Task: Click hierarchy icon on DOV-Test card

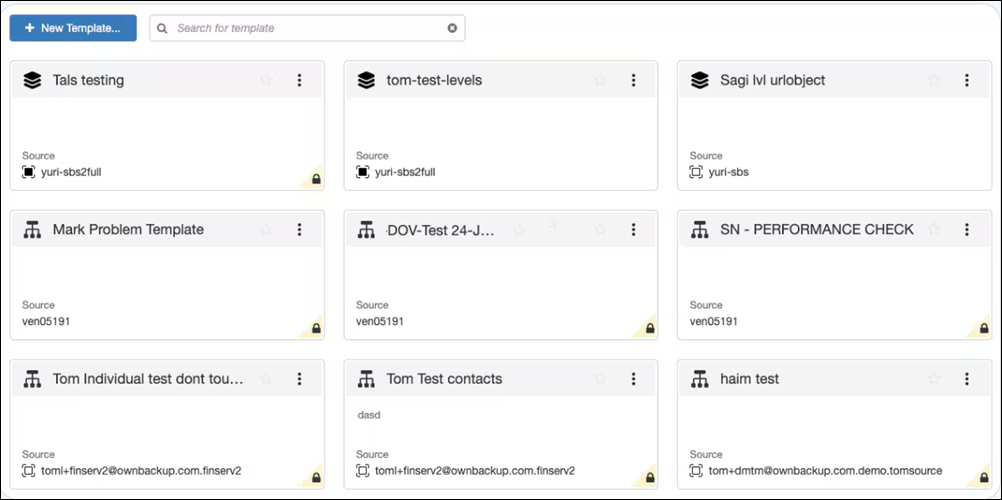Action: click(366, 230)
